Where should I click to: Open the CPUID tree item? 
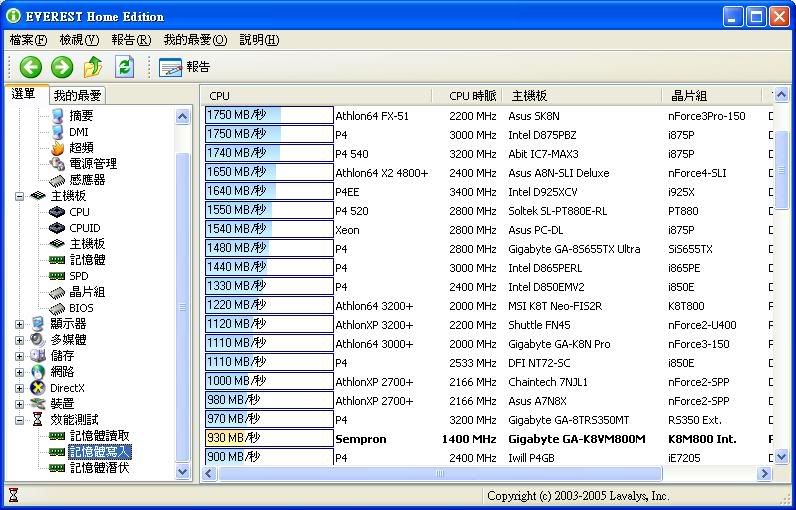point(85,228)
